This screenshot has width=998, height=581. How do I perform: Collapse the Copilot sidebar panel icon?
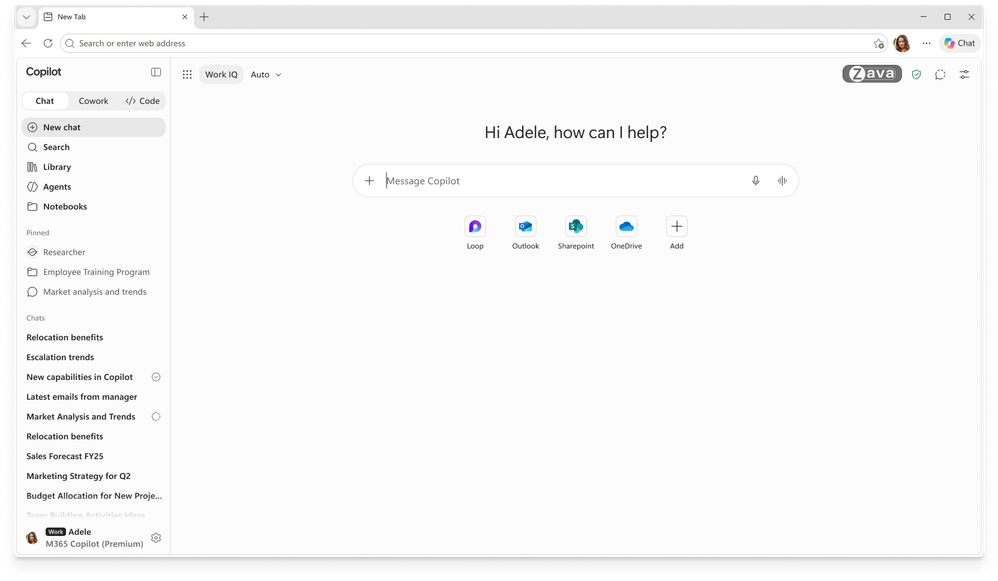click(x=156, y=72)
